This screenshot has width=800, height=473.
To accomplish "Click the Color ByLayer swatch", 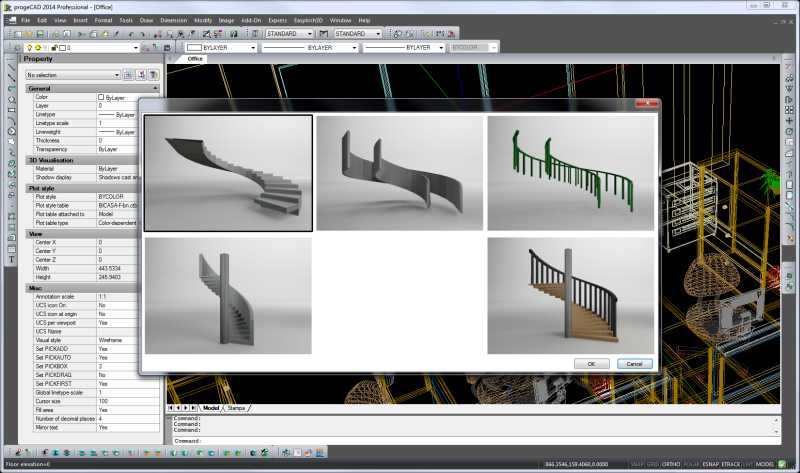I will 101,97.
